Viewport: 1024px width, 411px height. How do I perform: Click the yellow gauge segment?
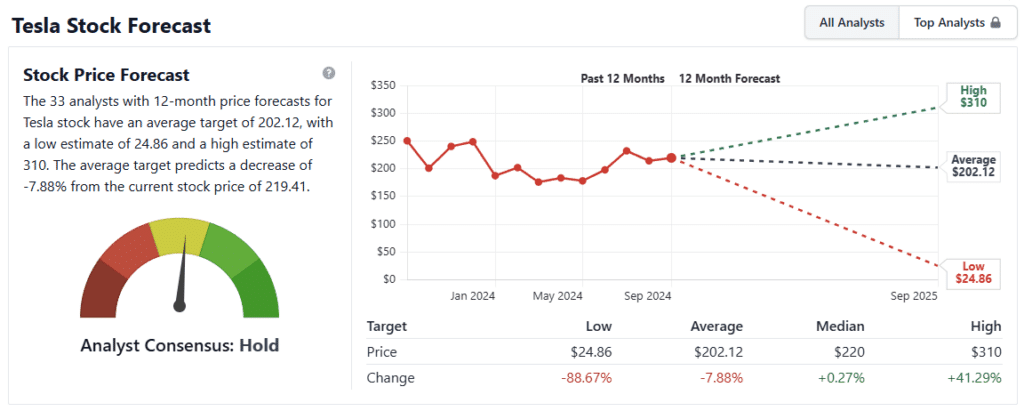(x=180, y=236)
